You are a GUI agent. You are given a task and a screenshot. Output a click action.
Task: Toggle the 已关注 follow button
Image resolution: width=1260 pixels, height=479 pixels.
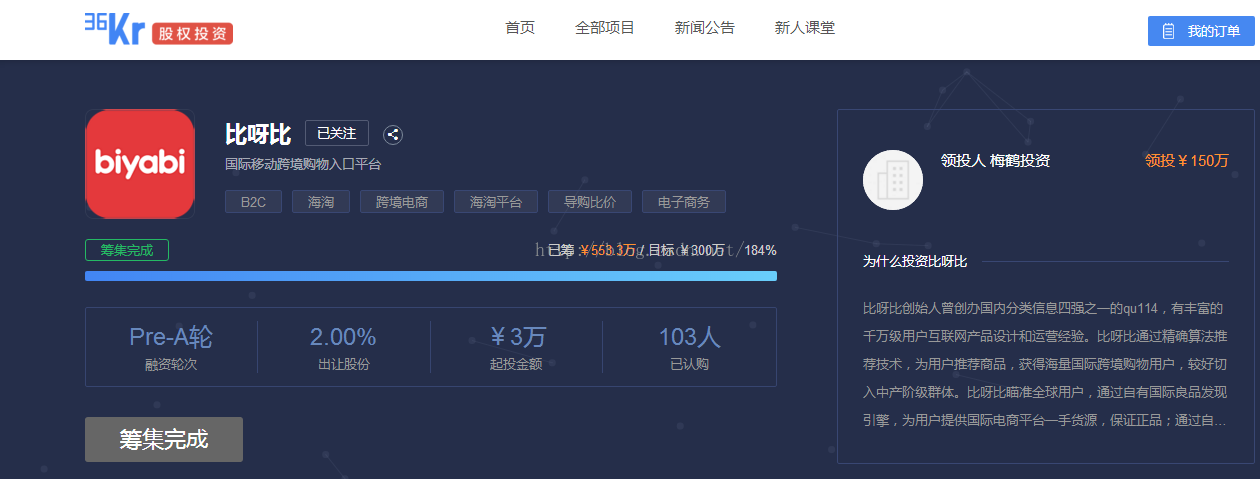coord(337,133)
